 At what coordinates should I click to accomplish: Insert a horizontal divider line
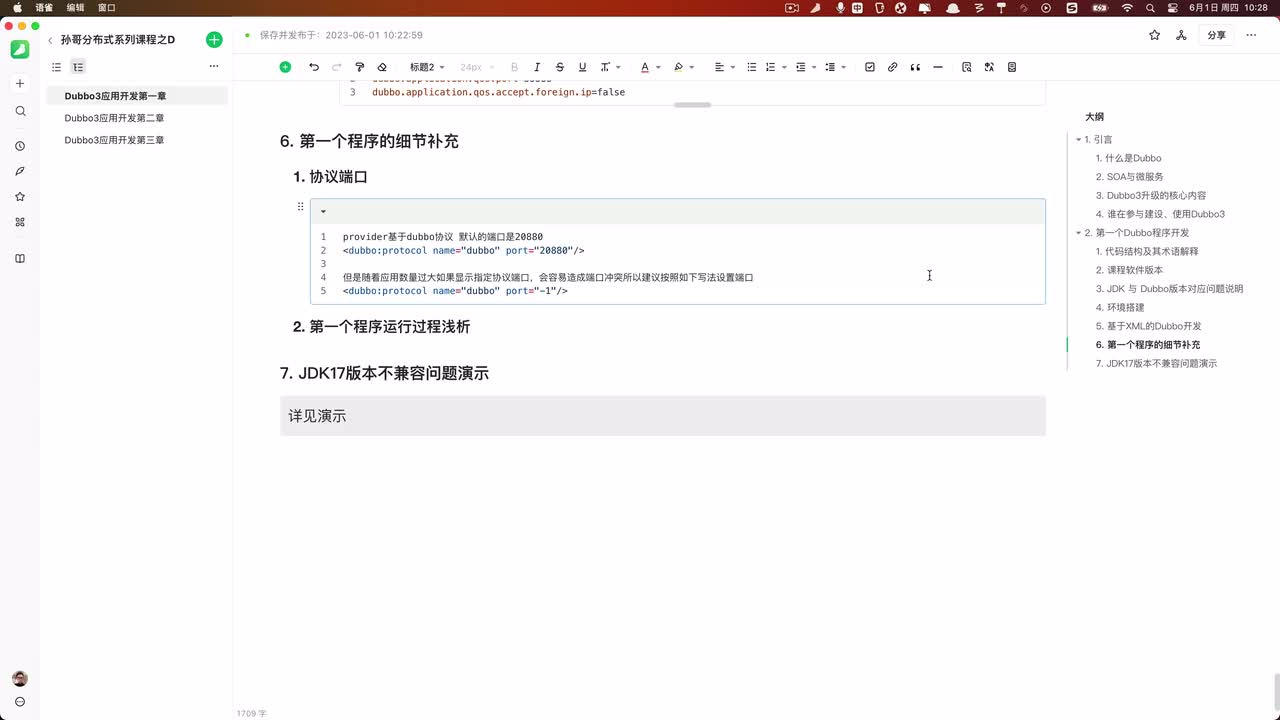pyautogui.click(x=938, y=67)
